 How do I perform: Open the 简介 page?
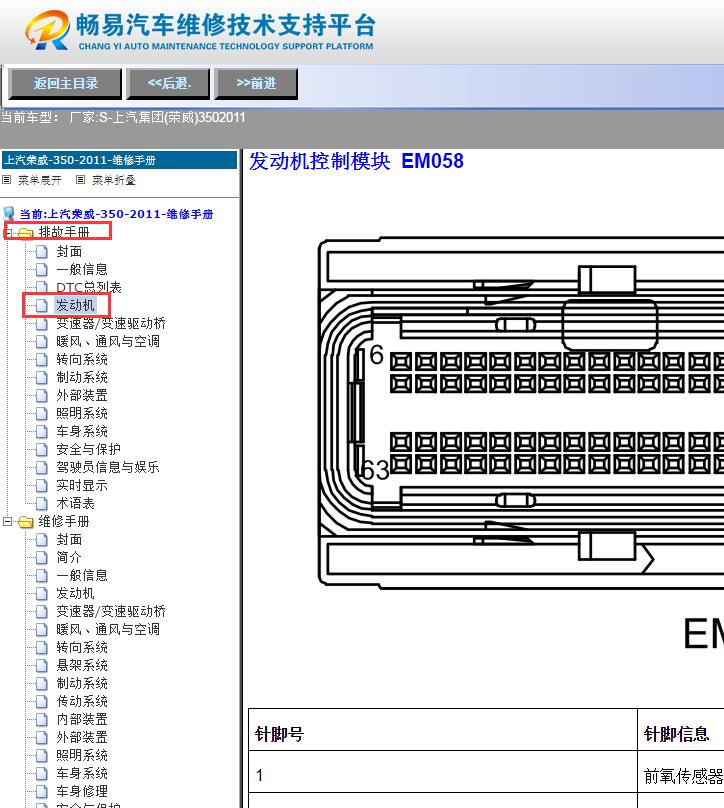coord(69,557)
